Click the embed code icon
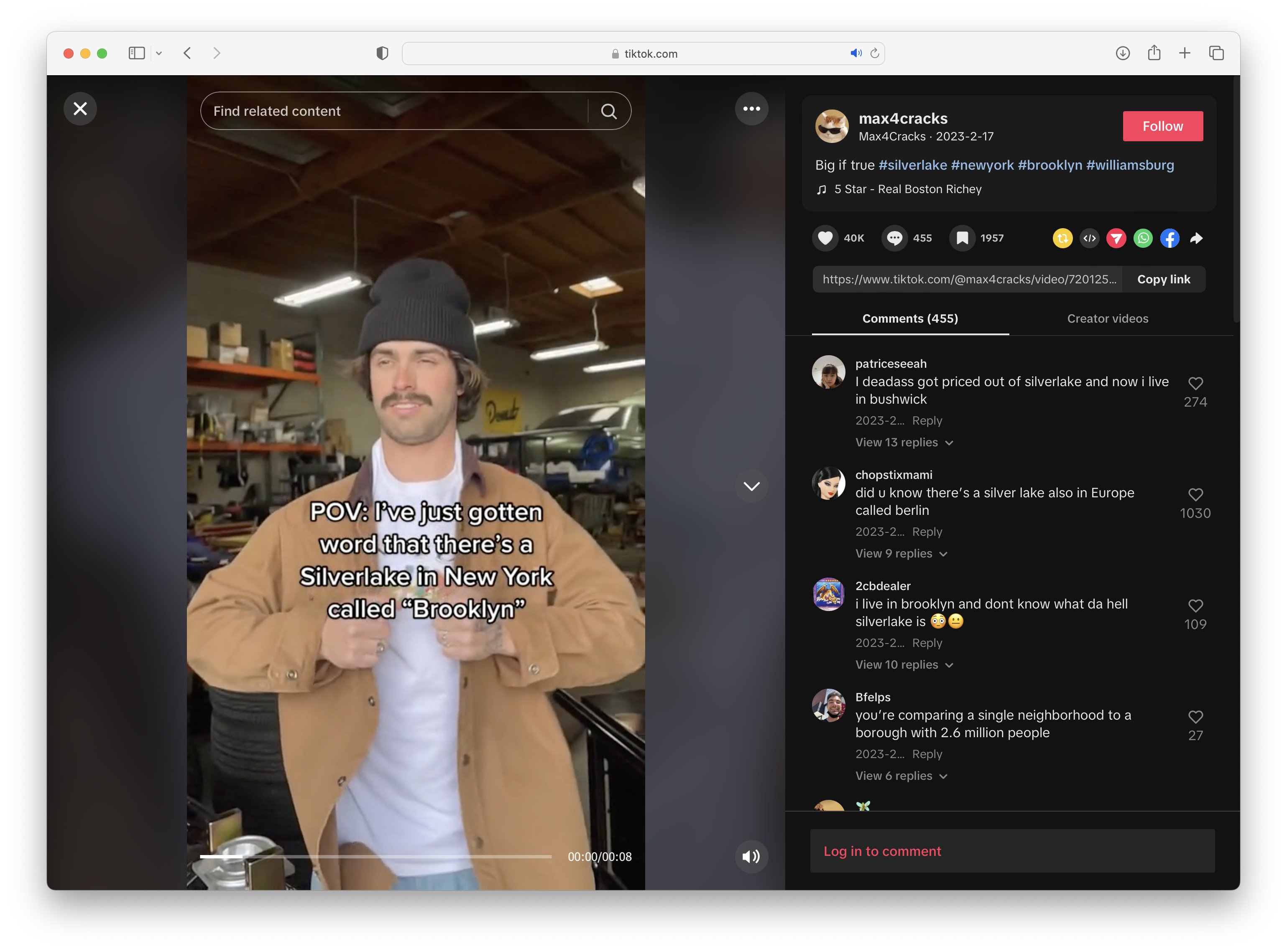 tap(1089, 238)
